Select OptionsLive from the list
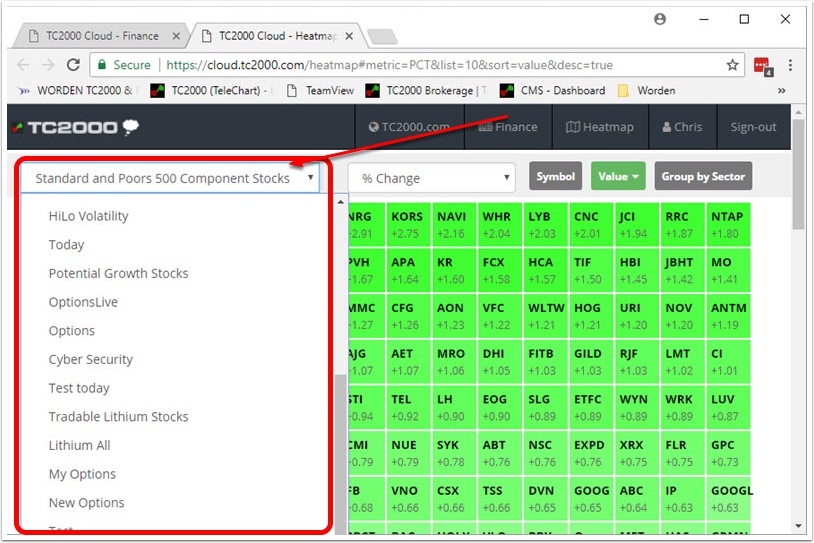Viewport: 814px width, 543px height. [83, 302]
